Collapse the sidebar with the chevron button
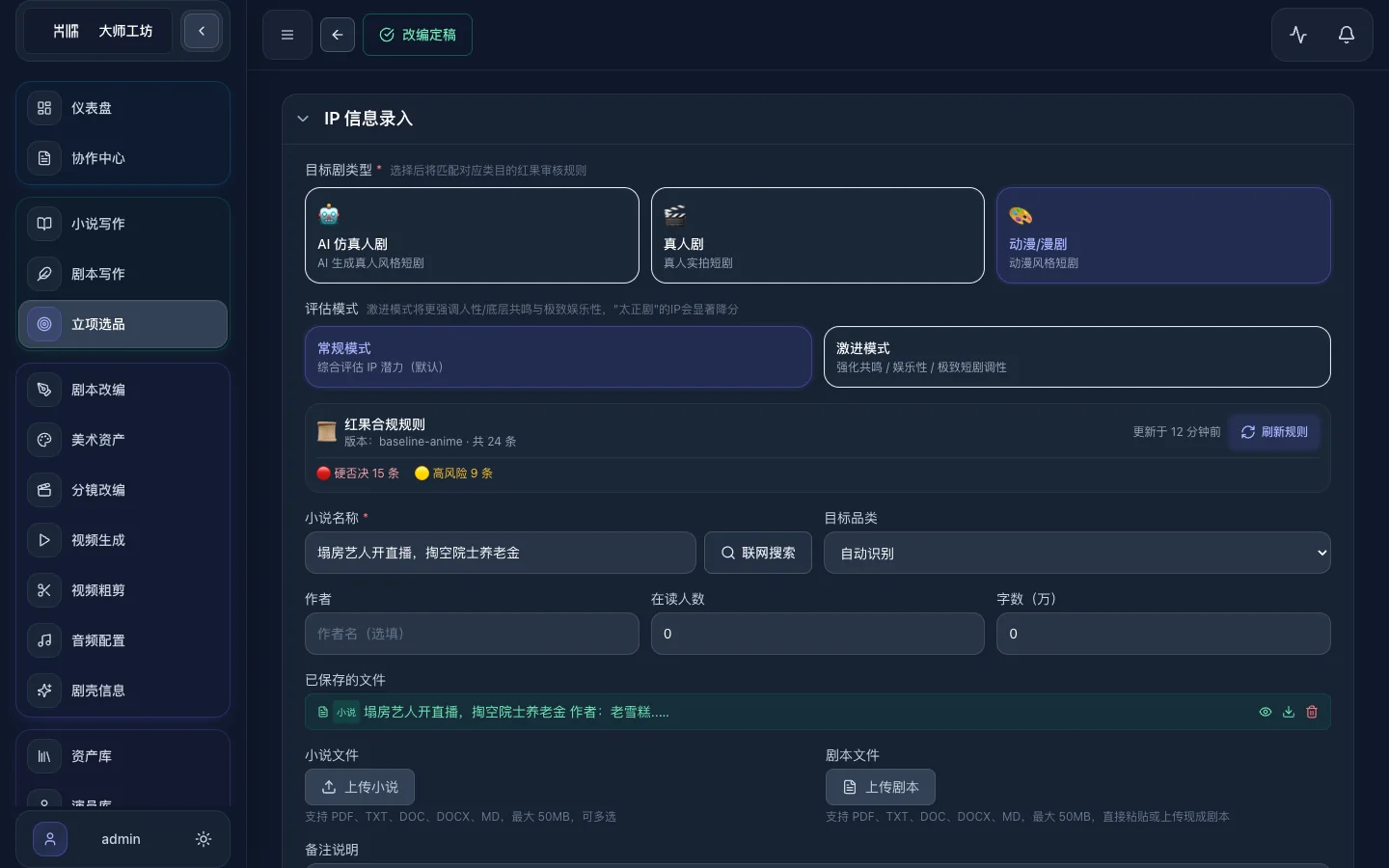The image size is (1389, 868). tap(202, 31)
